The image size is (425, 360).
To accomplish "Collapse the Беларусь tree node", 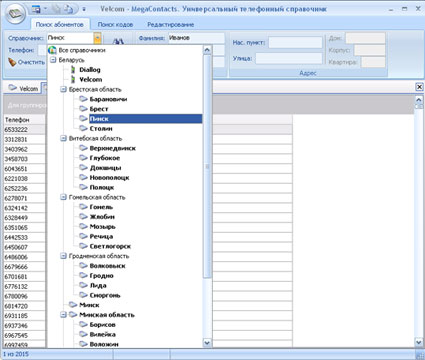I will [53, 60].
